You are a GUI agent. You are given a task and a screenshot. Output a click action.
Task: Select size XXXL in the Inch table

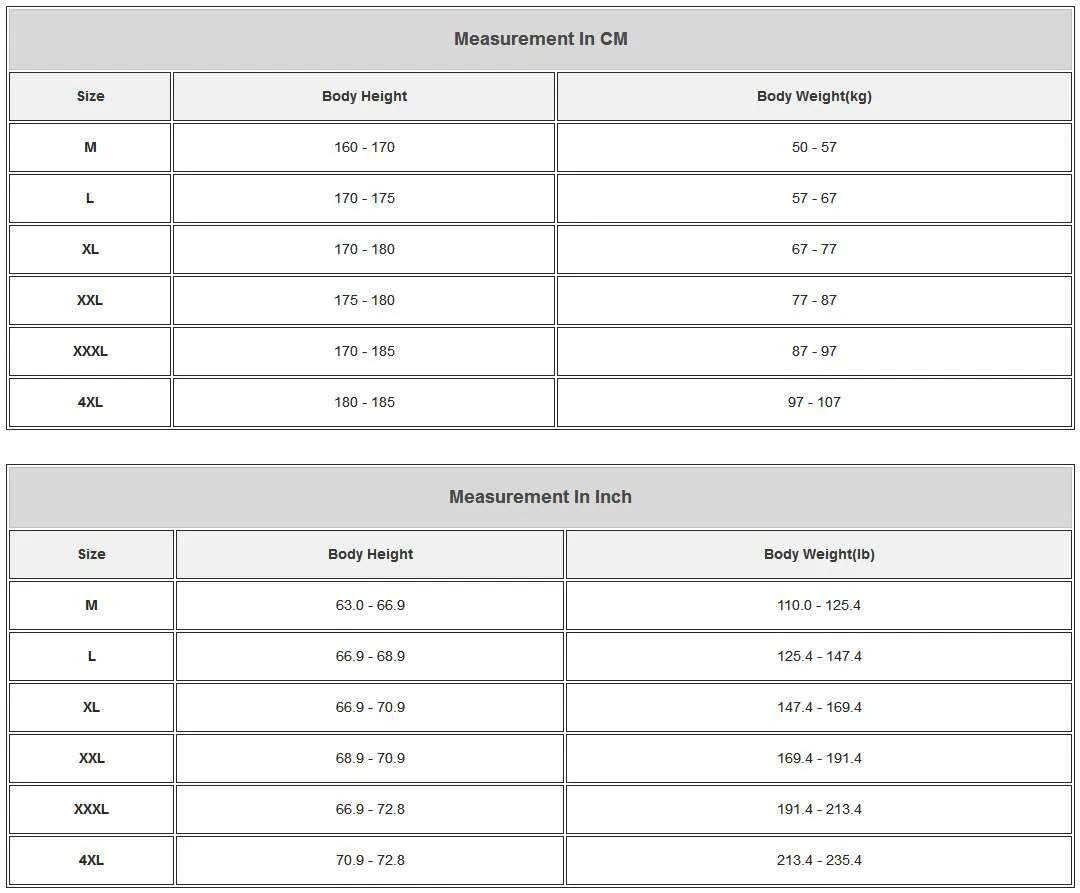pos(91,809)
